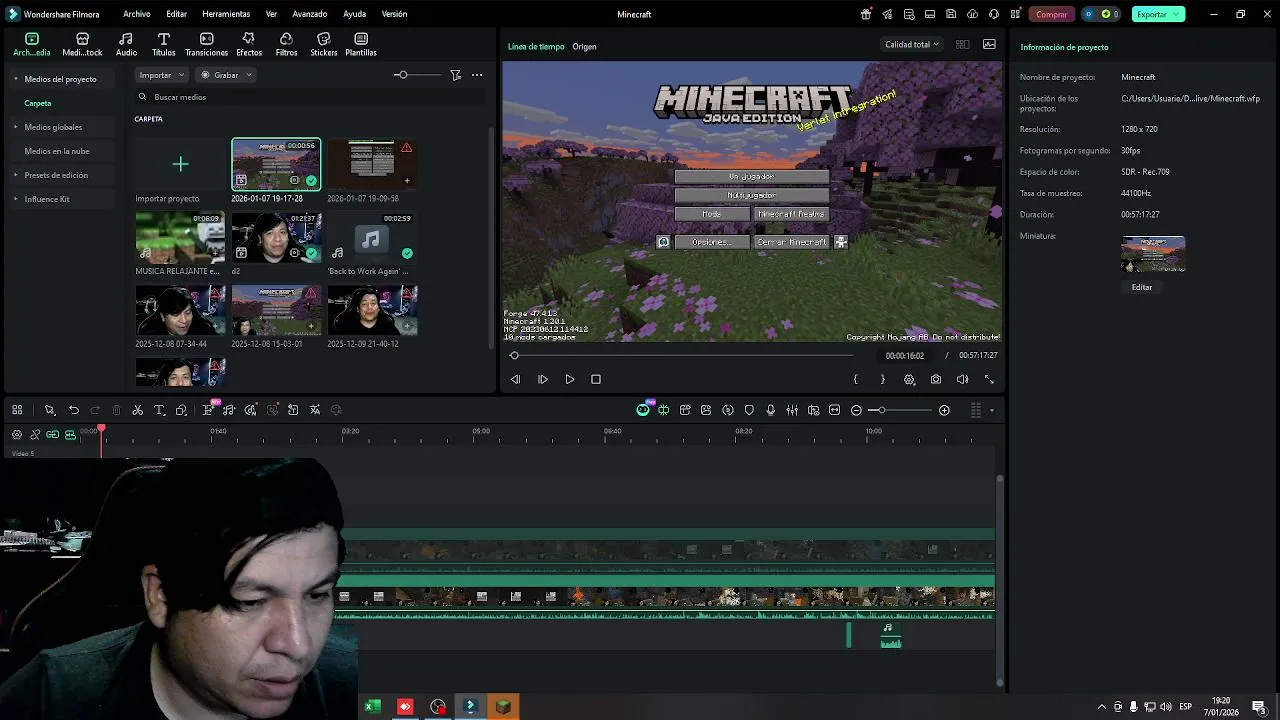This screenshot has height=720, width=1280.
Task: Adjust the media thumbnail size slider
Action: tap(416, 75)
